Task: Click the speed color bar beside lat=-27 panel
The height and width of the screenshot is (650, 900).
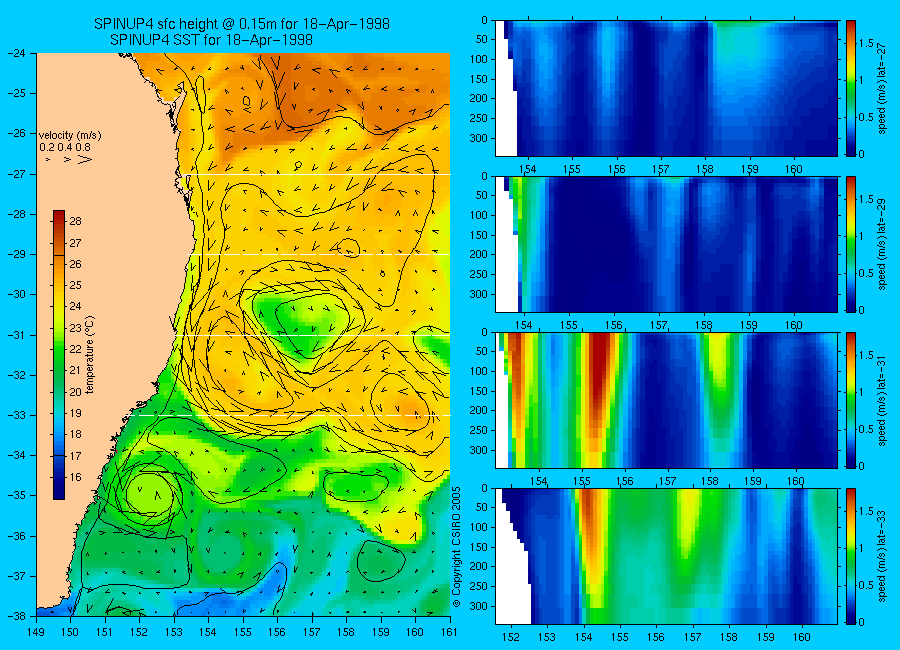Action: tap(850, 88)
